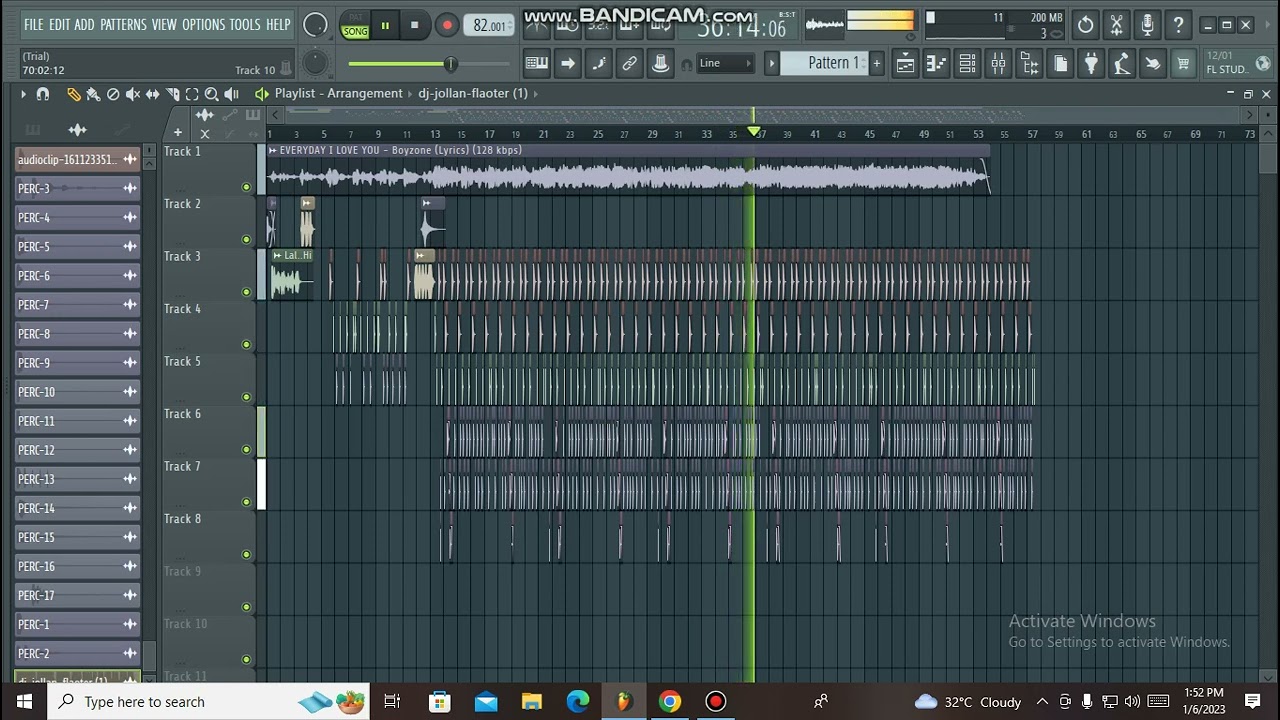The image size is (1280, 720).
Task: Open the plugin picker plug icon
Action: [x=1091, y=64]
